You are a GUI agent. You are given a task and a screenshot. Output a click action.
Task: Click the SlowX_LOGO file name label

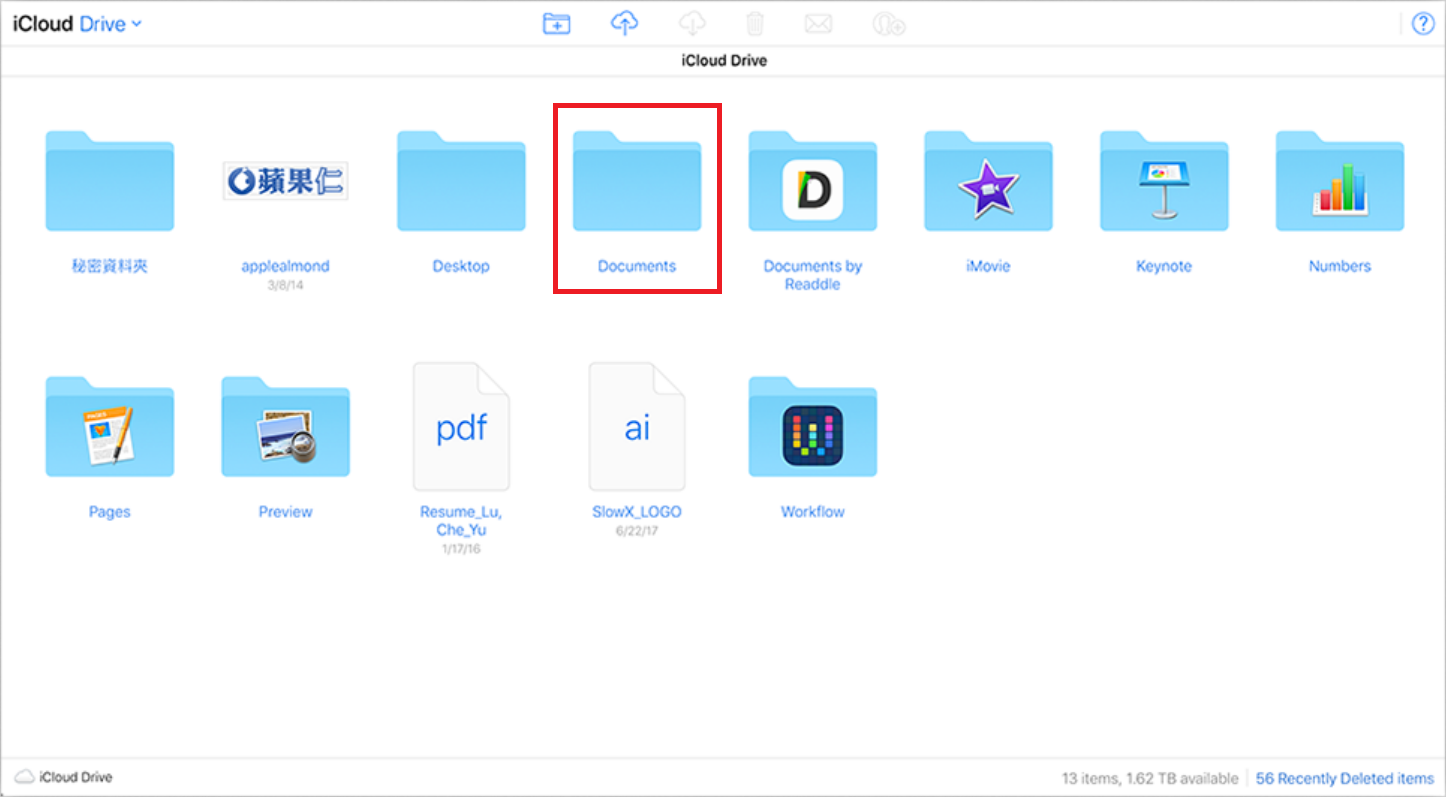637,512
